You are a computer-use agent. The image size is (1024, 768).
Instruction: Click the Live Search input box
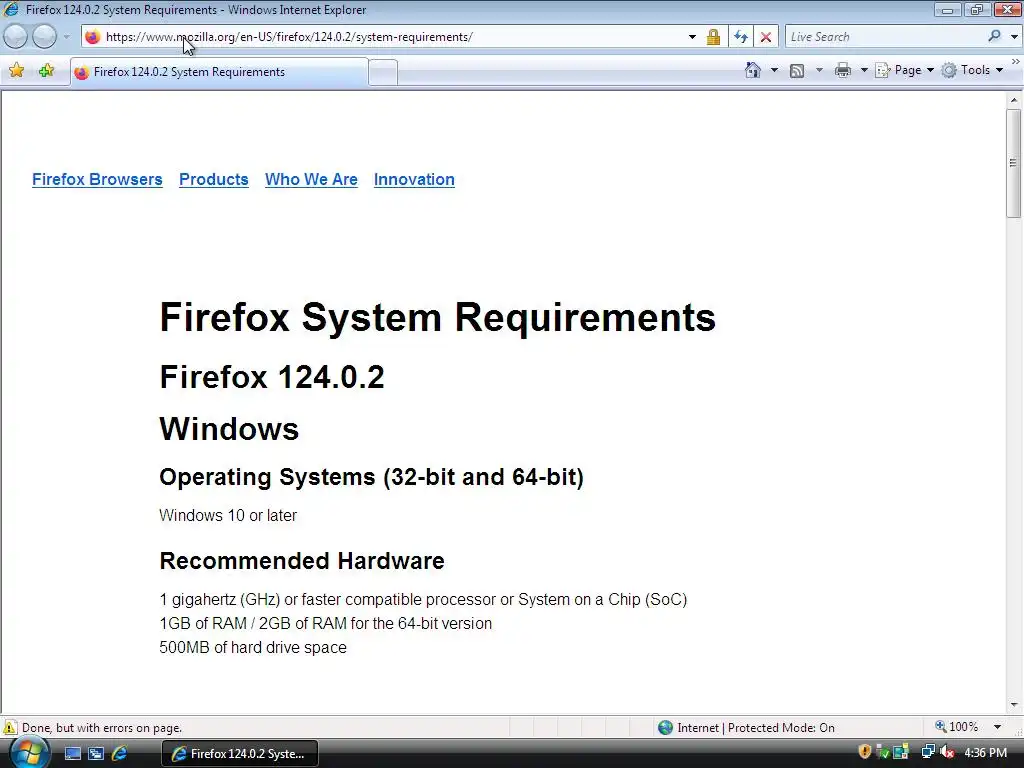pos(885,37)
